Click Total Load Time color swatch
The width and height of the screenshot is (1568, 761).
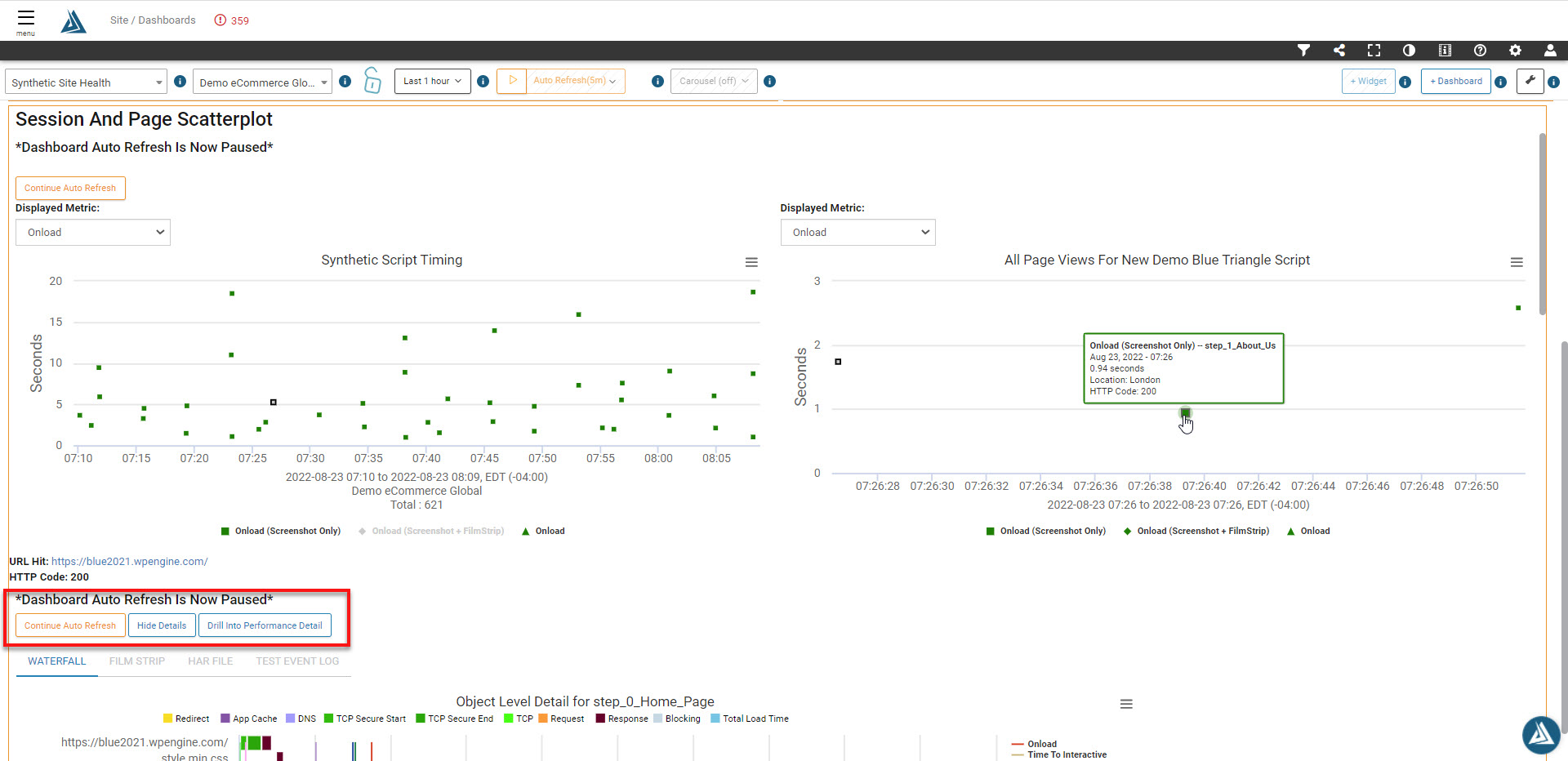click(715, 719)
